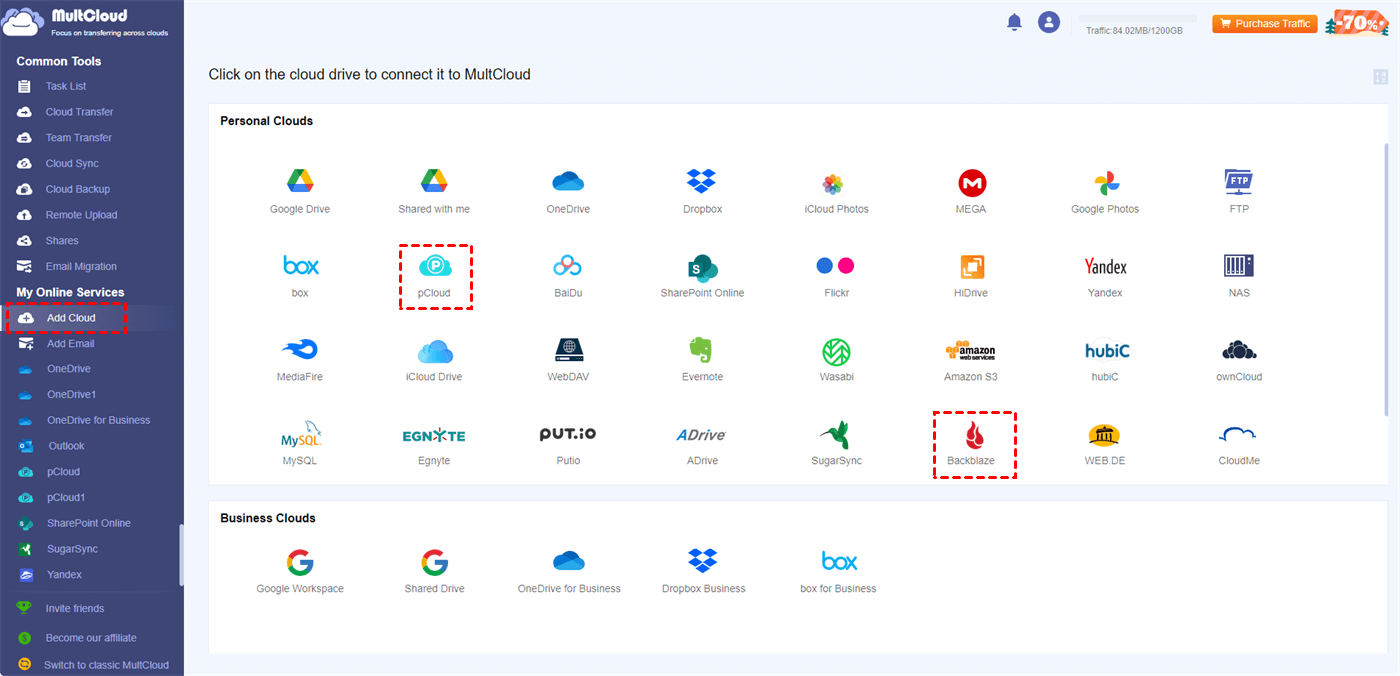
Task: Select Flickr service
Action: click(836, 275)
